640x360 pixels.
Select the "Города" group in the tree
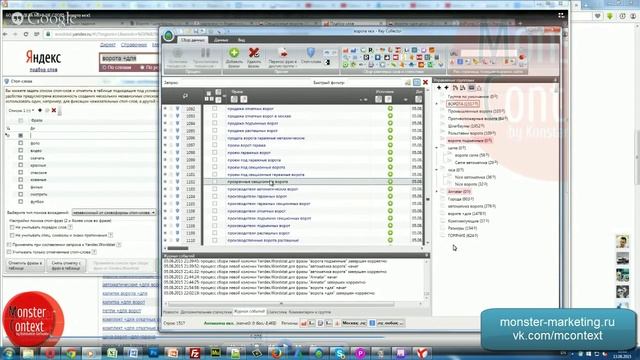click(x=460, y=199)
